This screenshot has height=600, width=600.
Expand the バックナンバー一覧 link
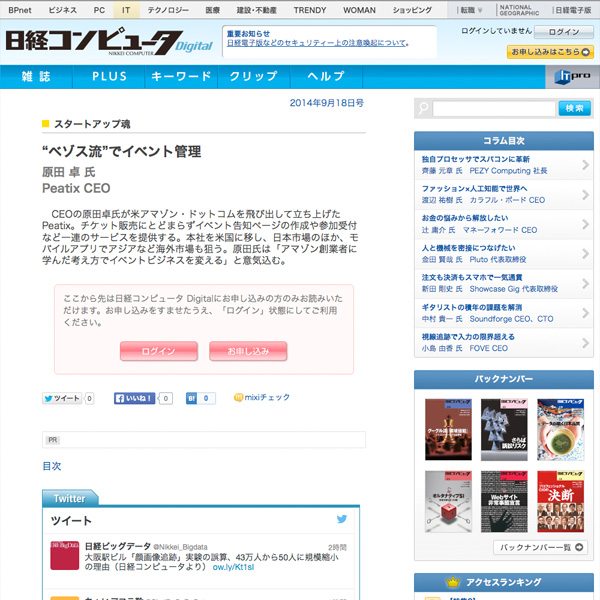pyautogui.click(x=541, y=547)
